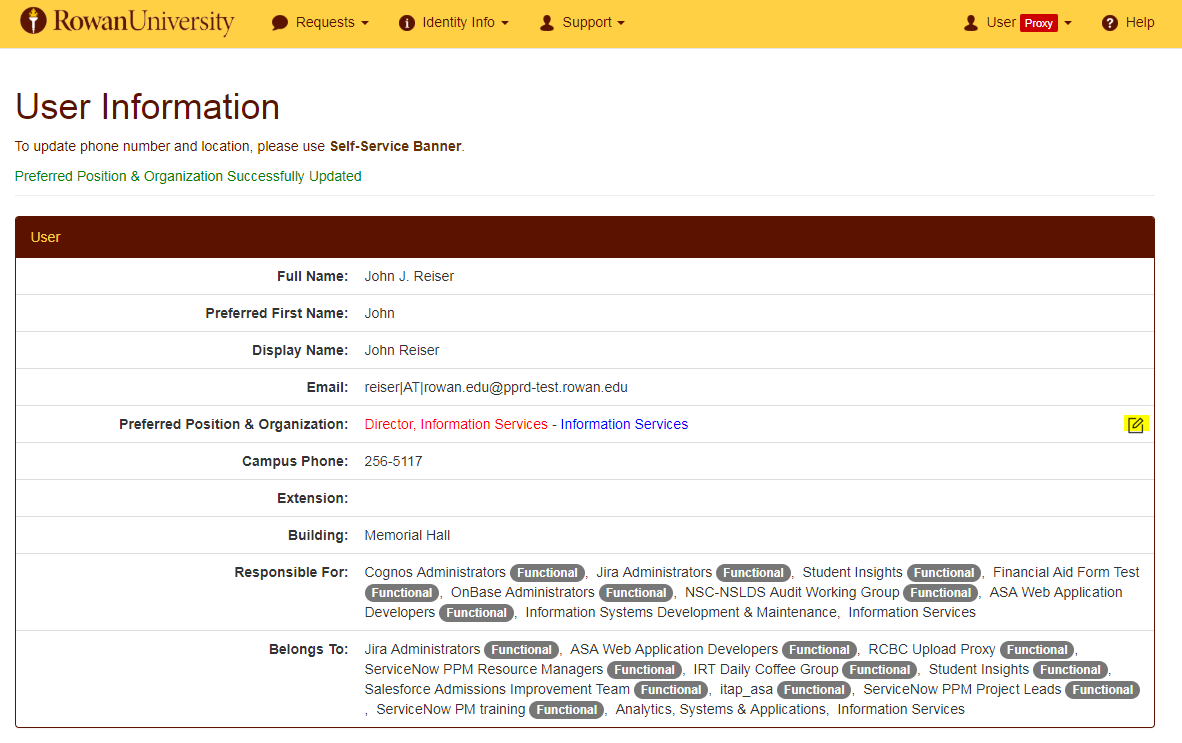Click IRT Daily Coffee Group name
Screen dimensions: 1182x743
(765, 670)
